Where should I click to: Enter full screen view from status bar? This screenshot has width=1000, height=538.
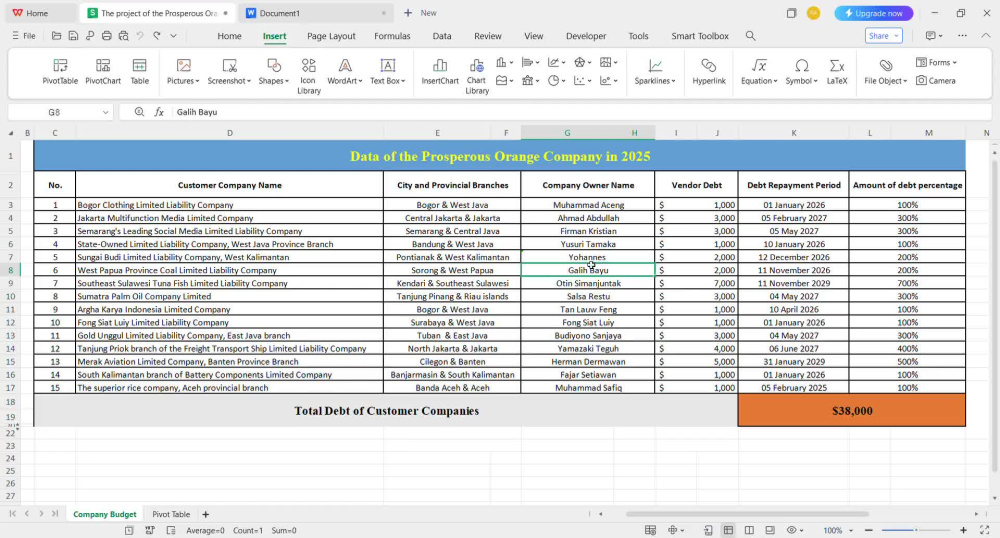point(984,530)
